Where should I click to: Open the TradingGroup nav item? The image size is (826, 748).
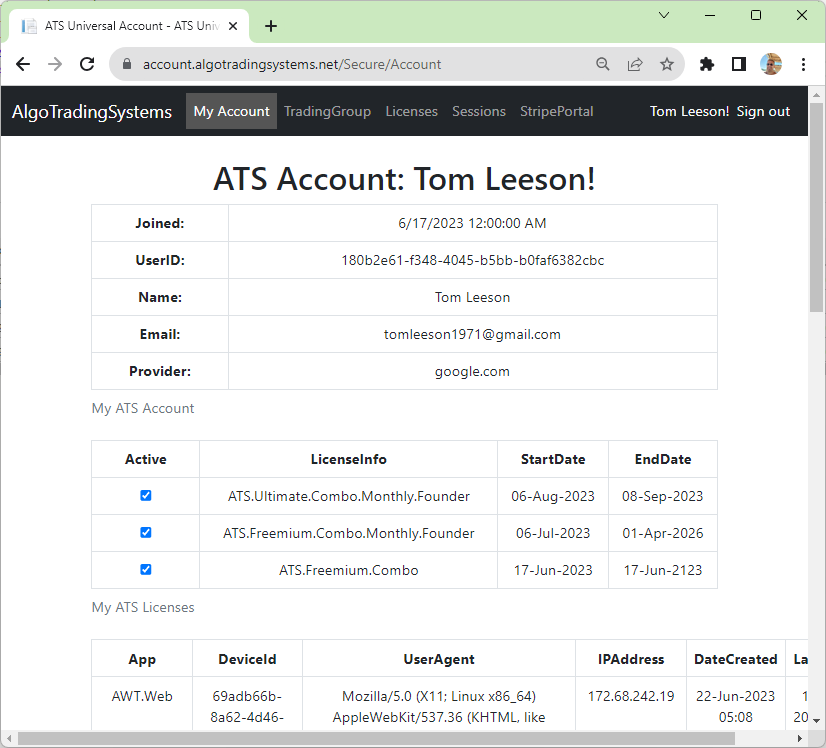click(x=327, y=111)
